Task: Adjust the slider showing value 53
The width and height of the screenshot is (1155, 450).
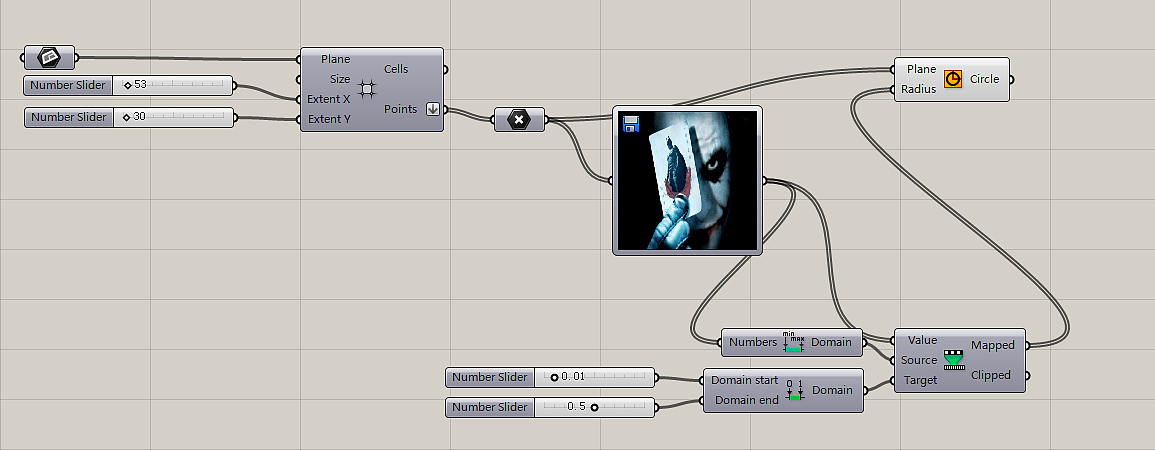Action: click(173, 85)
